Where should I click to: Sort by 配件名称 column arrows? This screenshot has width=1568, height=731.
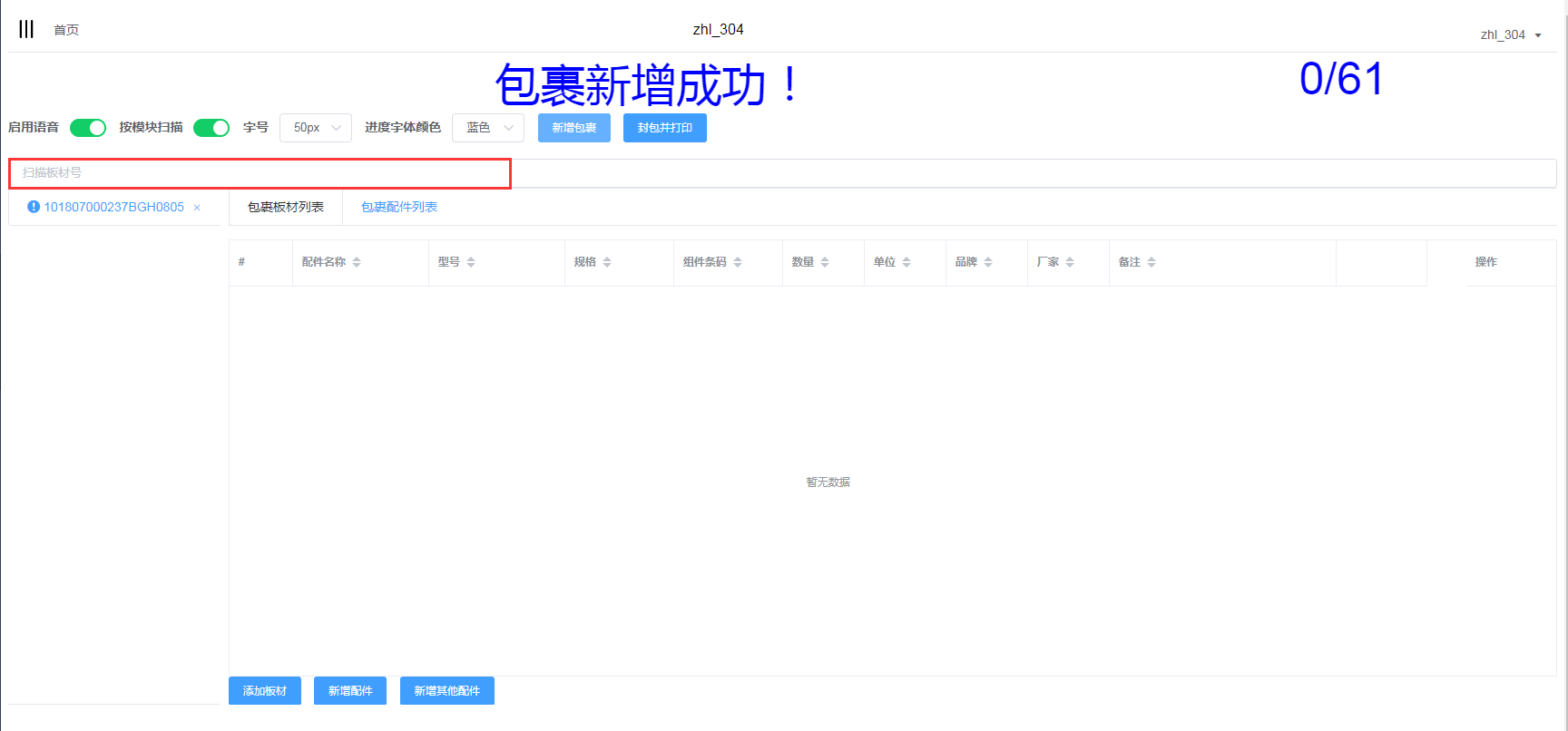pos(357,262)
